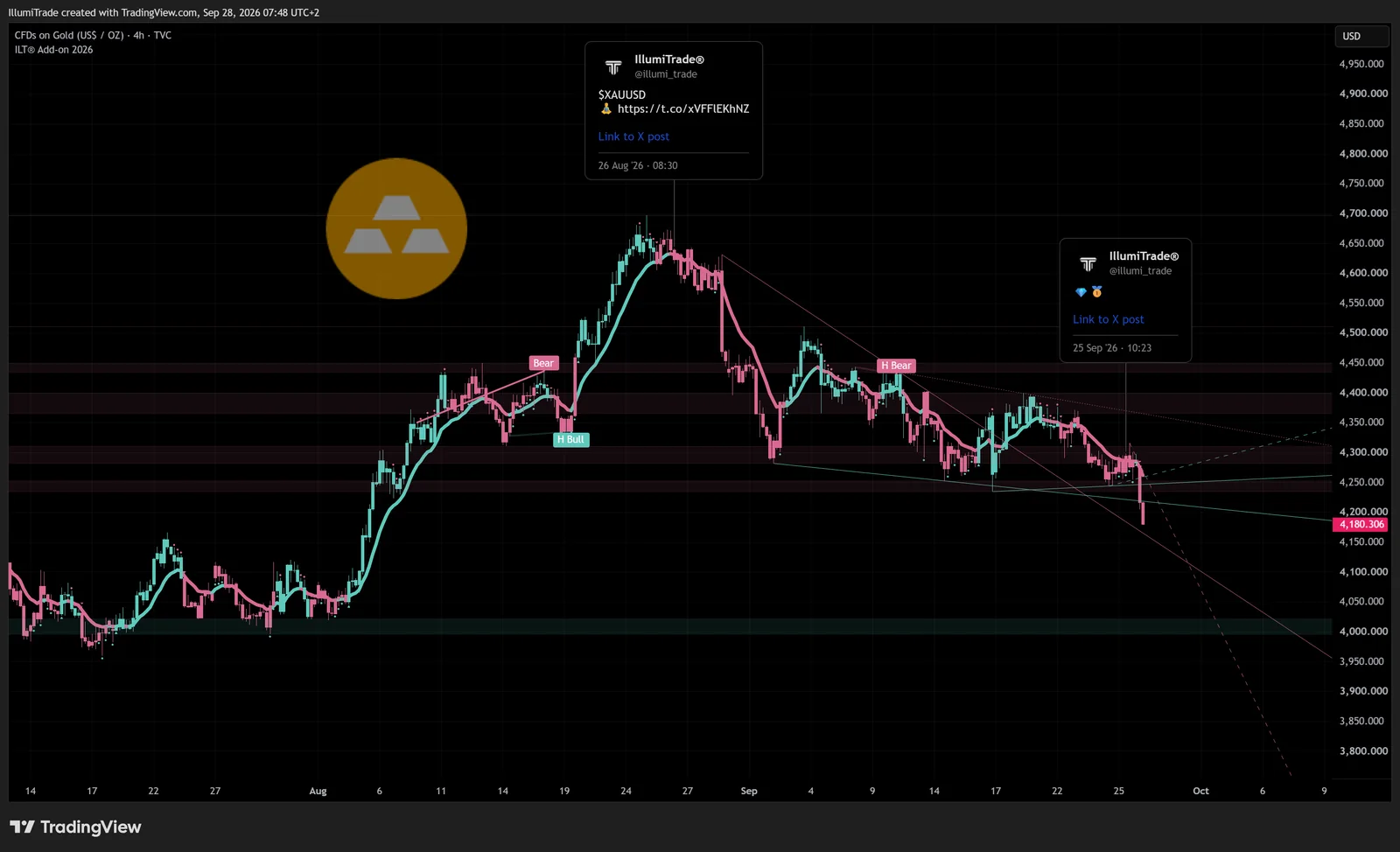Click the IllumiTrade avatar in 25 Sep post
1400x852 pixels.
(x=1088, y=263)
